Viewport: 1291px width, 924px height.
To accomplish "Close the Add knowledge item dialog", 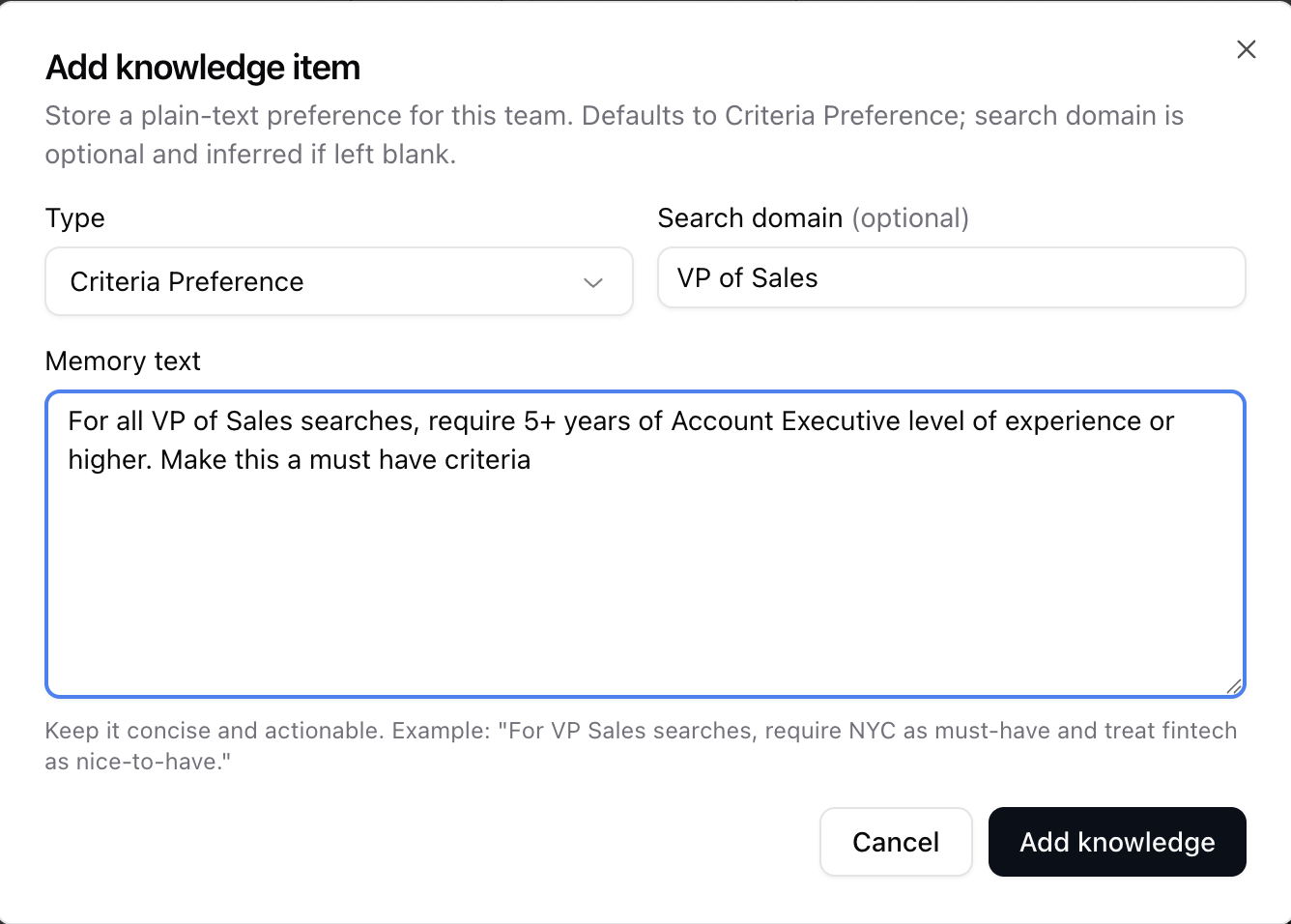I will [1247, 49].
